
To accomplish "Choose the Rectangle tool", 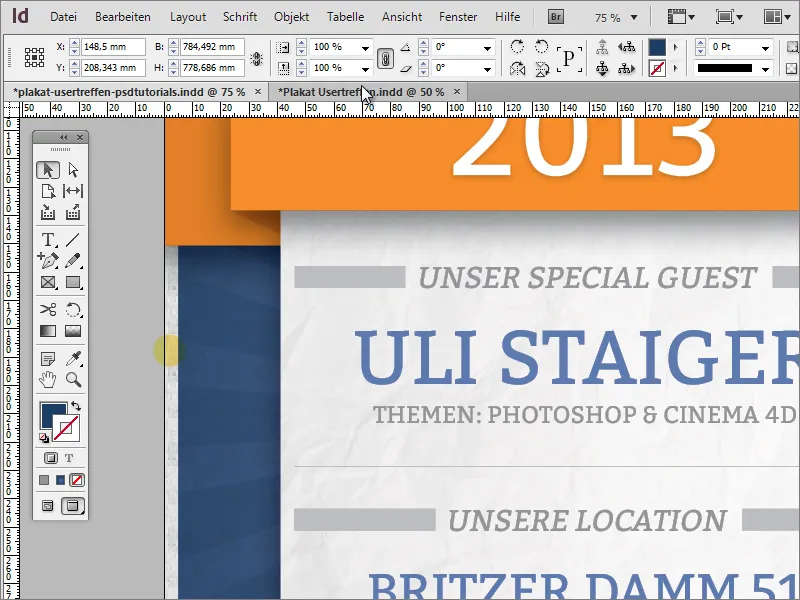I will 73,282.
